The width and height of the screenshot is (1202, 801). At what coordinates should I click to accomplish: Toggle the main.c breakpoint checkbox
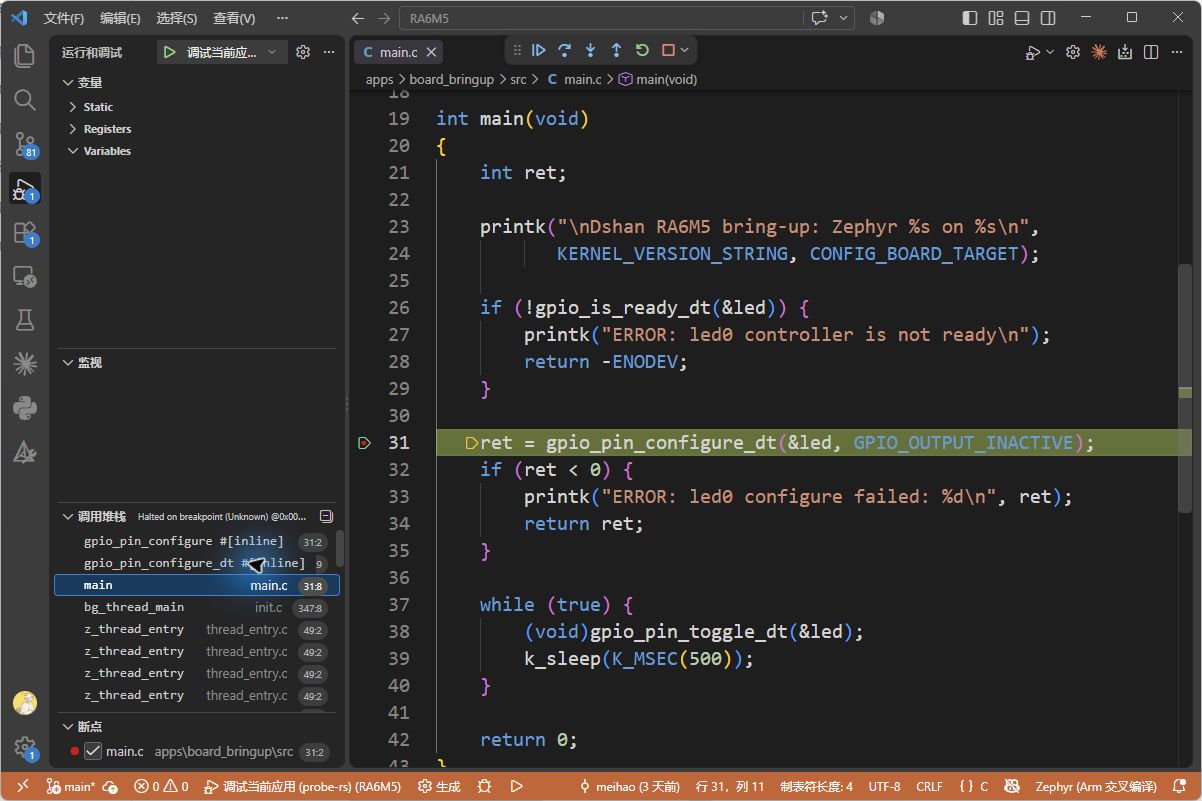(x=93, y=751)
